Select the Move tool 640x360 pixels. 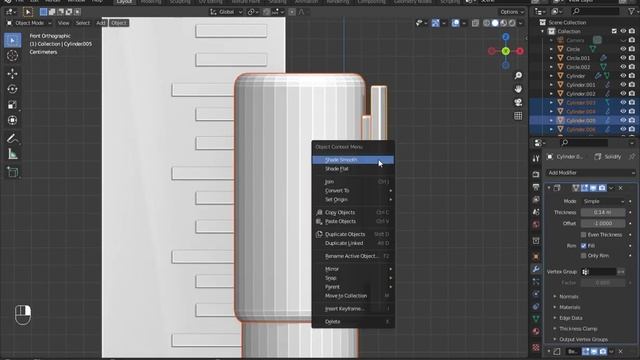pos(12,73)
